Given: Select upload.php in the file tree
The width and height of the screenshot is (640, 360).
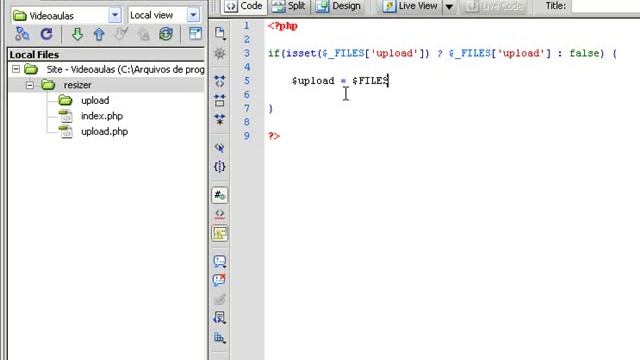Looking at the screenshot, I should pos(104,131).
